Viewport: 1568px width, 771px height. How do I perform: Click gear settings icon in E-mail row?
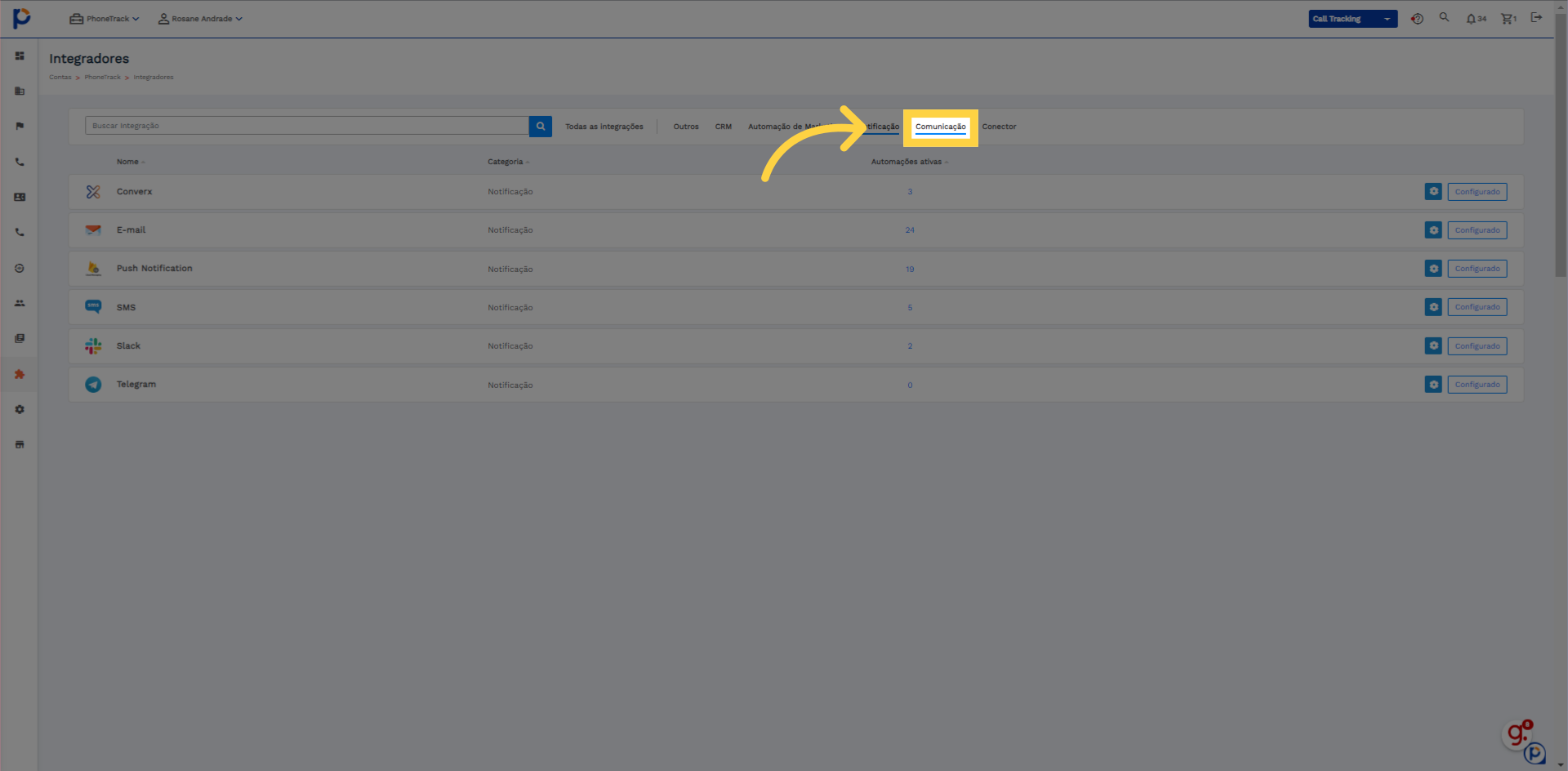[1433, 230]
